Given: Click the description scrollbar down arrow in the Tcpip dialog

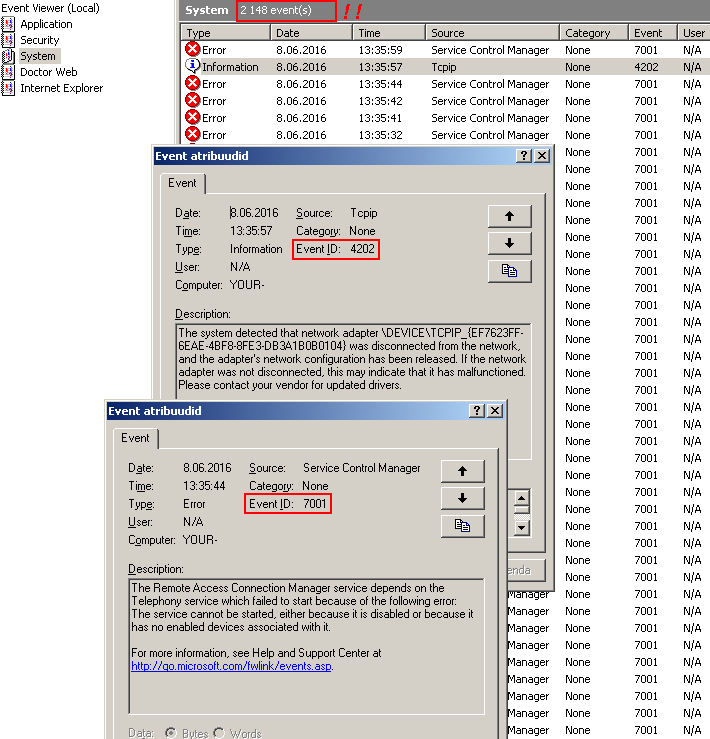Looking at the screenshot, I should (x=521, y=528).
